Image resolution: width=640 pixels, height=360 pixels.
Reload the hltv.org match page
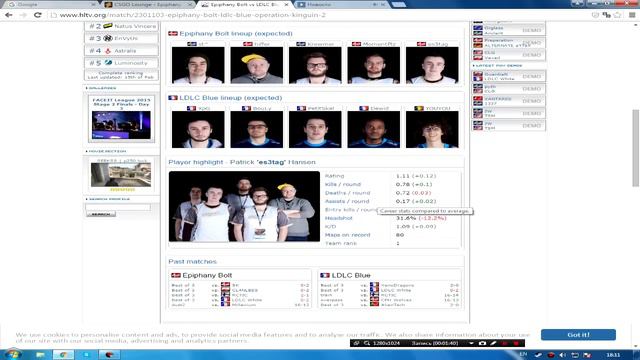pos(38,15)
